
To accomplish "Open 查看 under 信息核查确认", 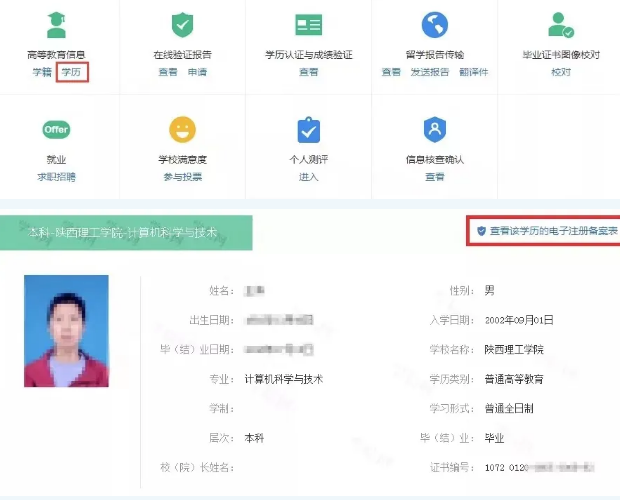I will pyautogui.click(x=435, y=177).
